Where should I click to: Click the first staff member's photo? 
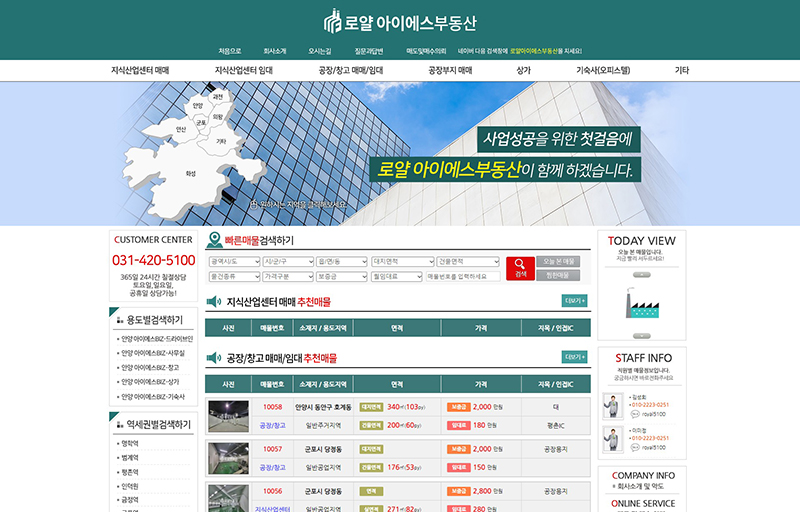[613, 405]
